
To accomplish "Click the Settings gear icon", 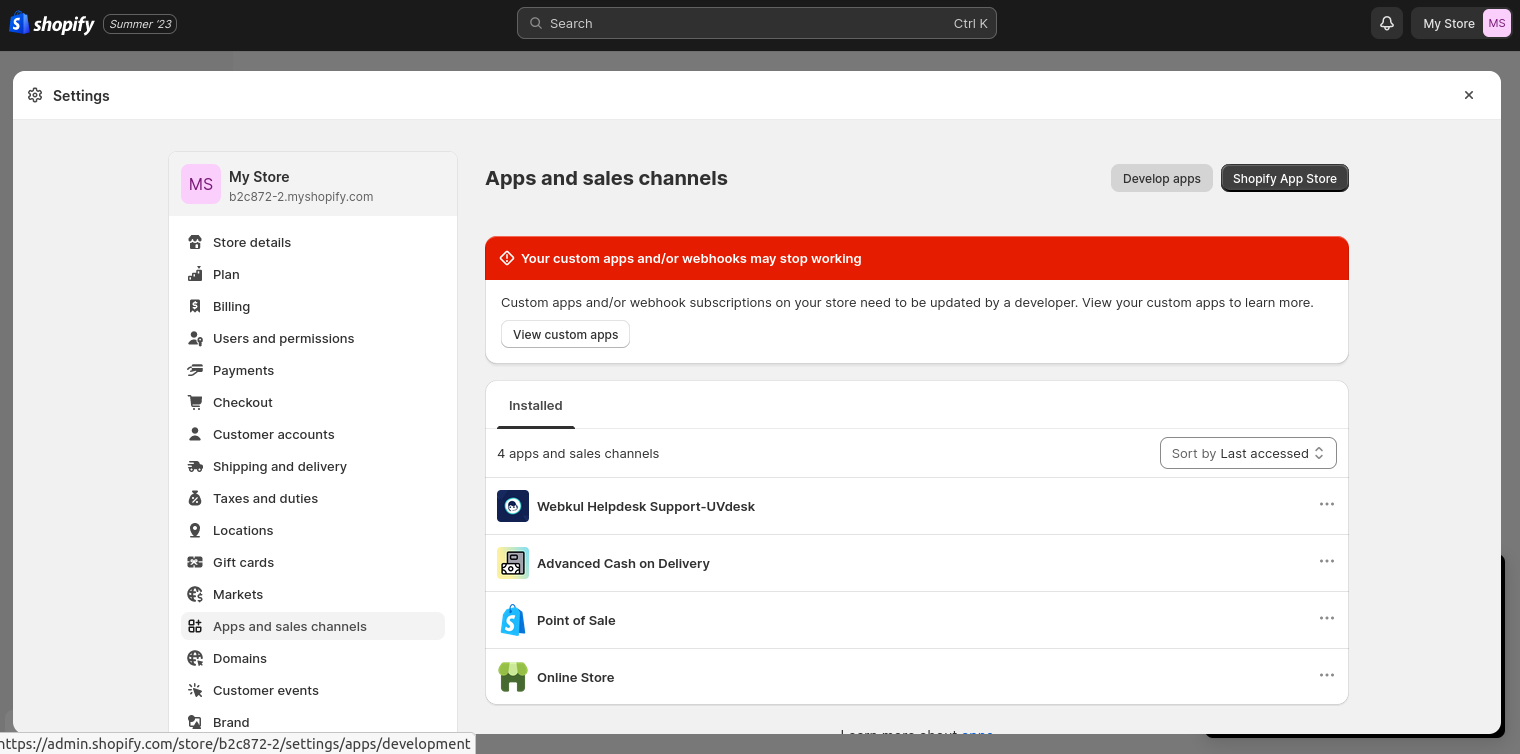I will click(x=35, y=95).
